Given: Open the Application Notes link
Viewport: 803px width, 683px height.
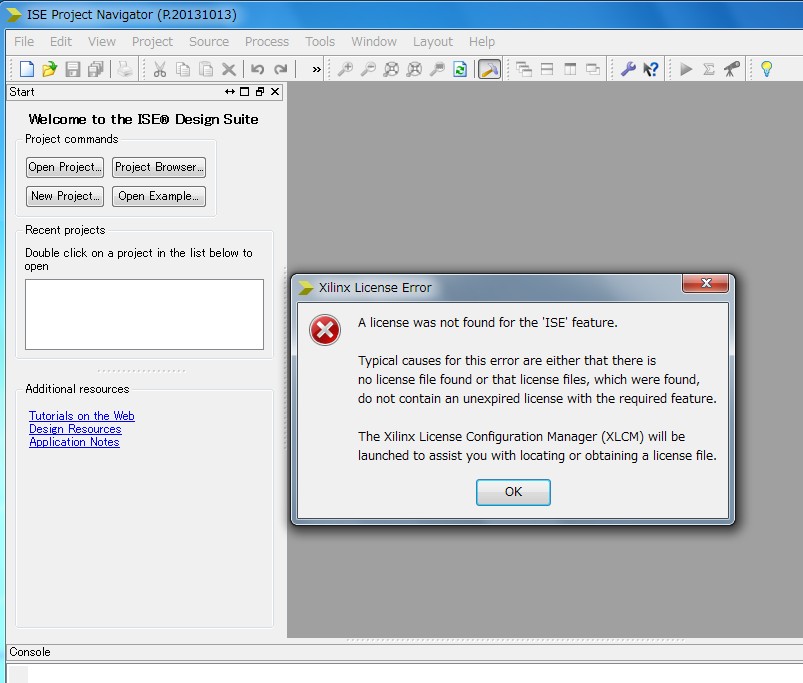Looking at the screenshot, I should coord(74,442).
